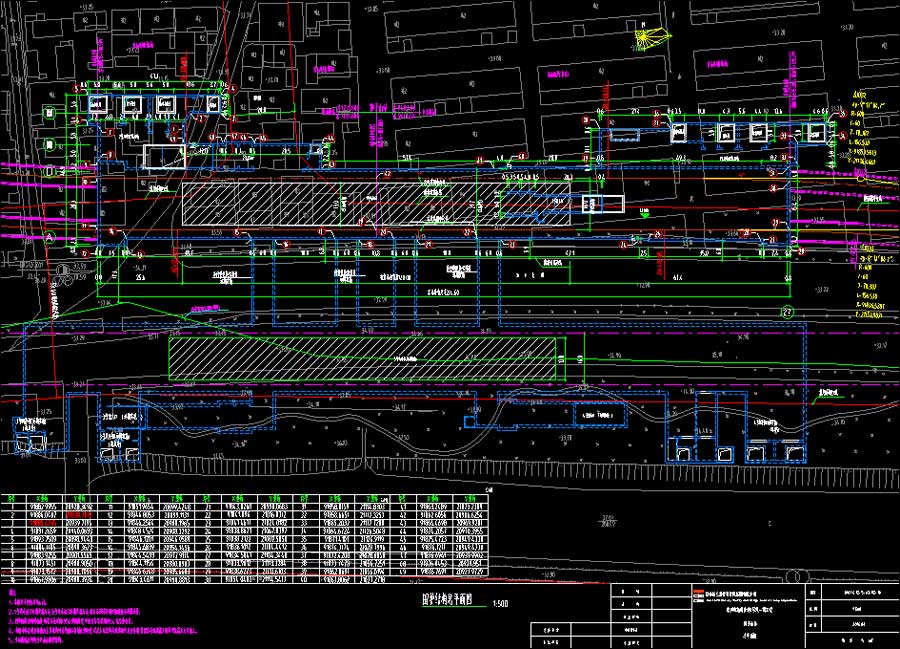Click the coordinate table header row
Screen dimensions: 900x649
click(248, 497)
